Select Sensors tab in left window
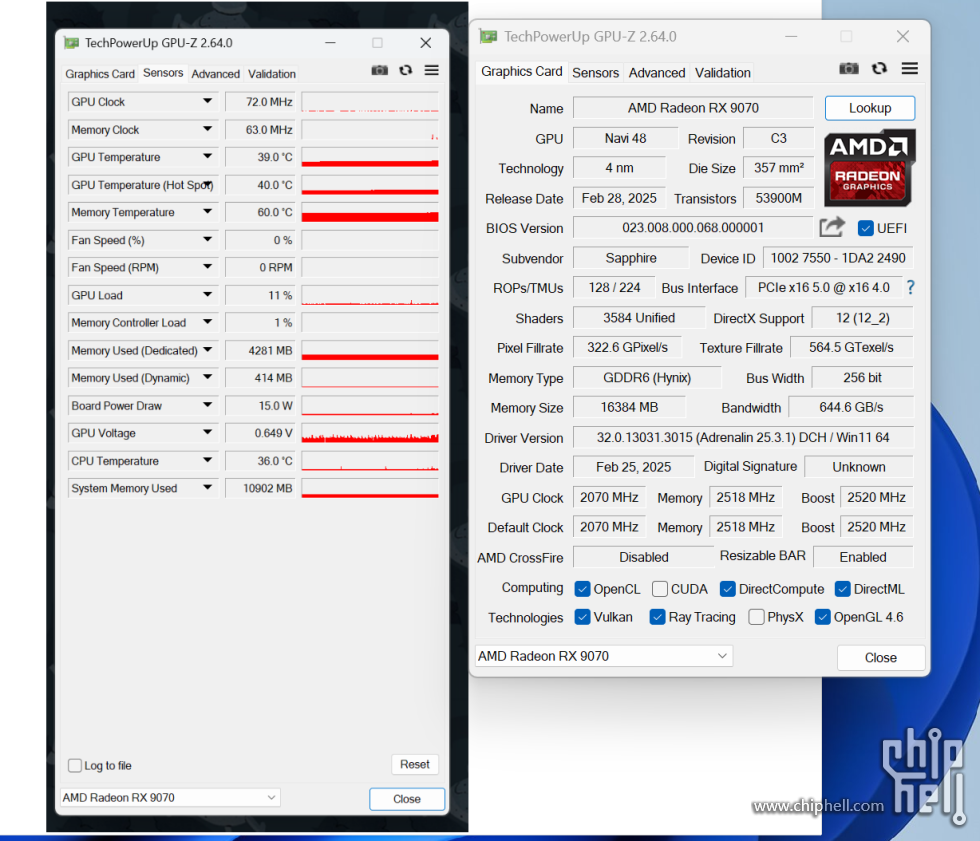The image size is (980, 841). (163, 72)
